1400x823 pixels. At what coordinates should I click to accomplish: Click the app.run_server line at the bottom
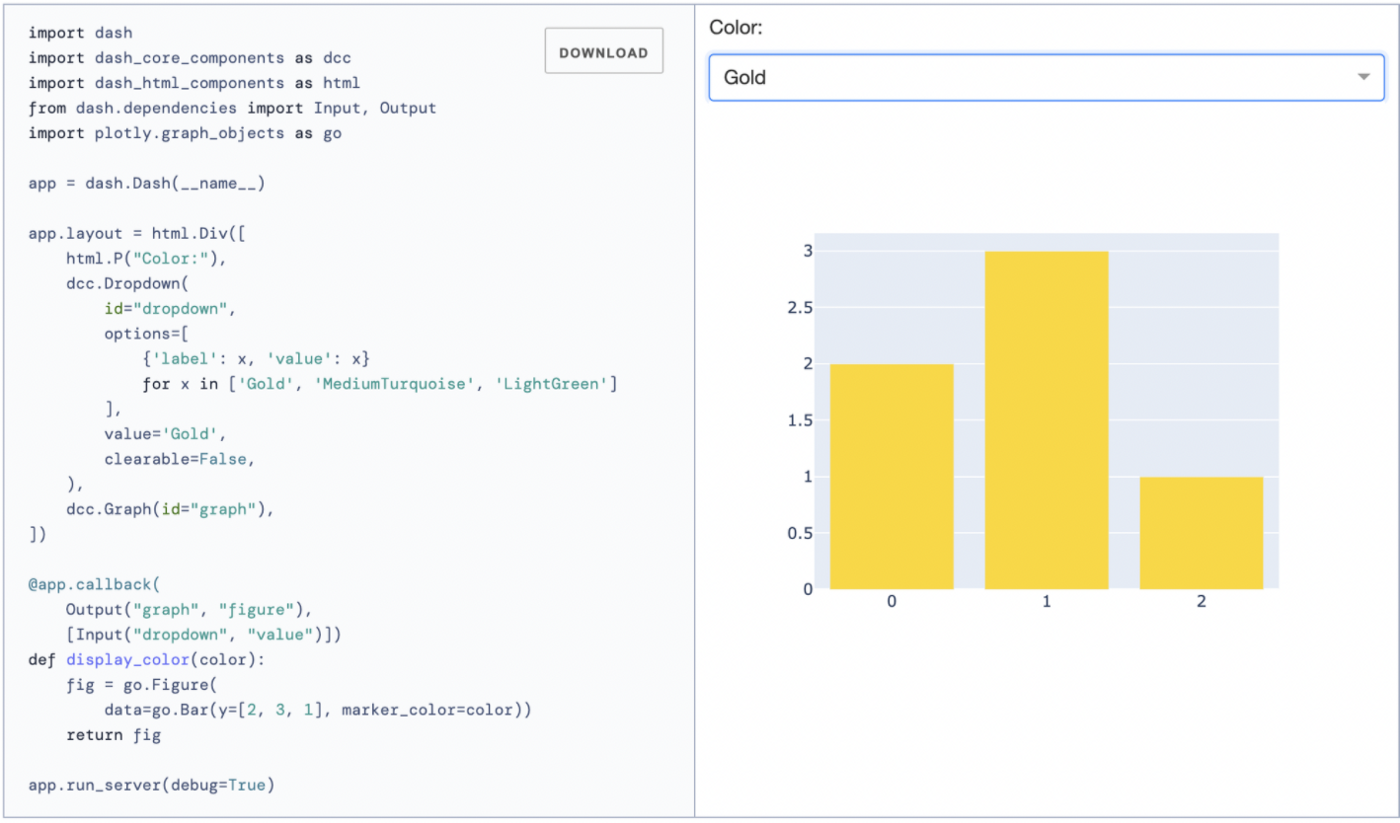point(148,785)
